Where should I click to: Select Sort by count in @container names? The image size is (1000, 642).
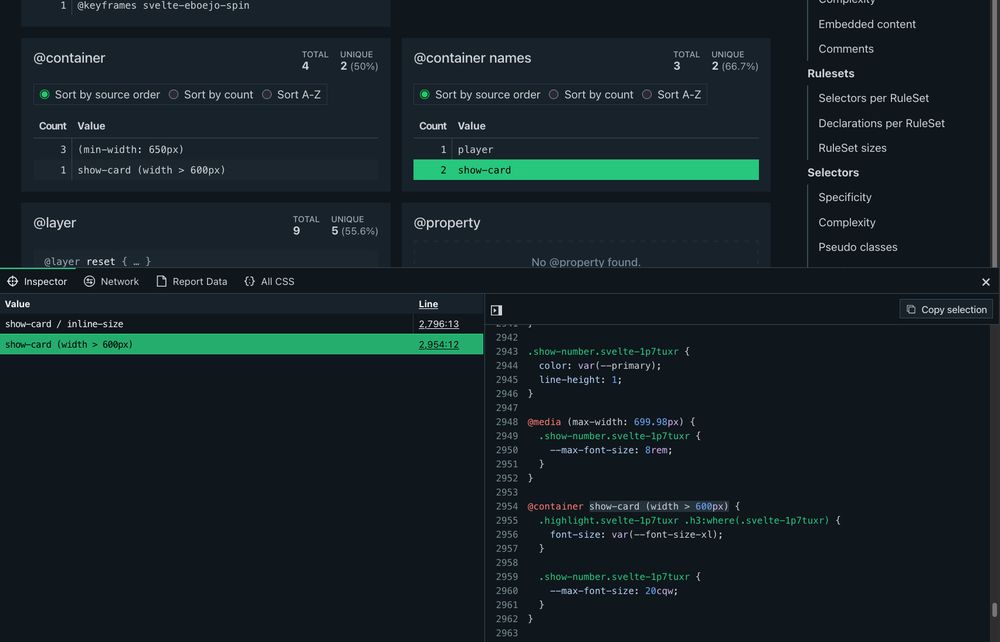[591, 94]
